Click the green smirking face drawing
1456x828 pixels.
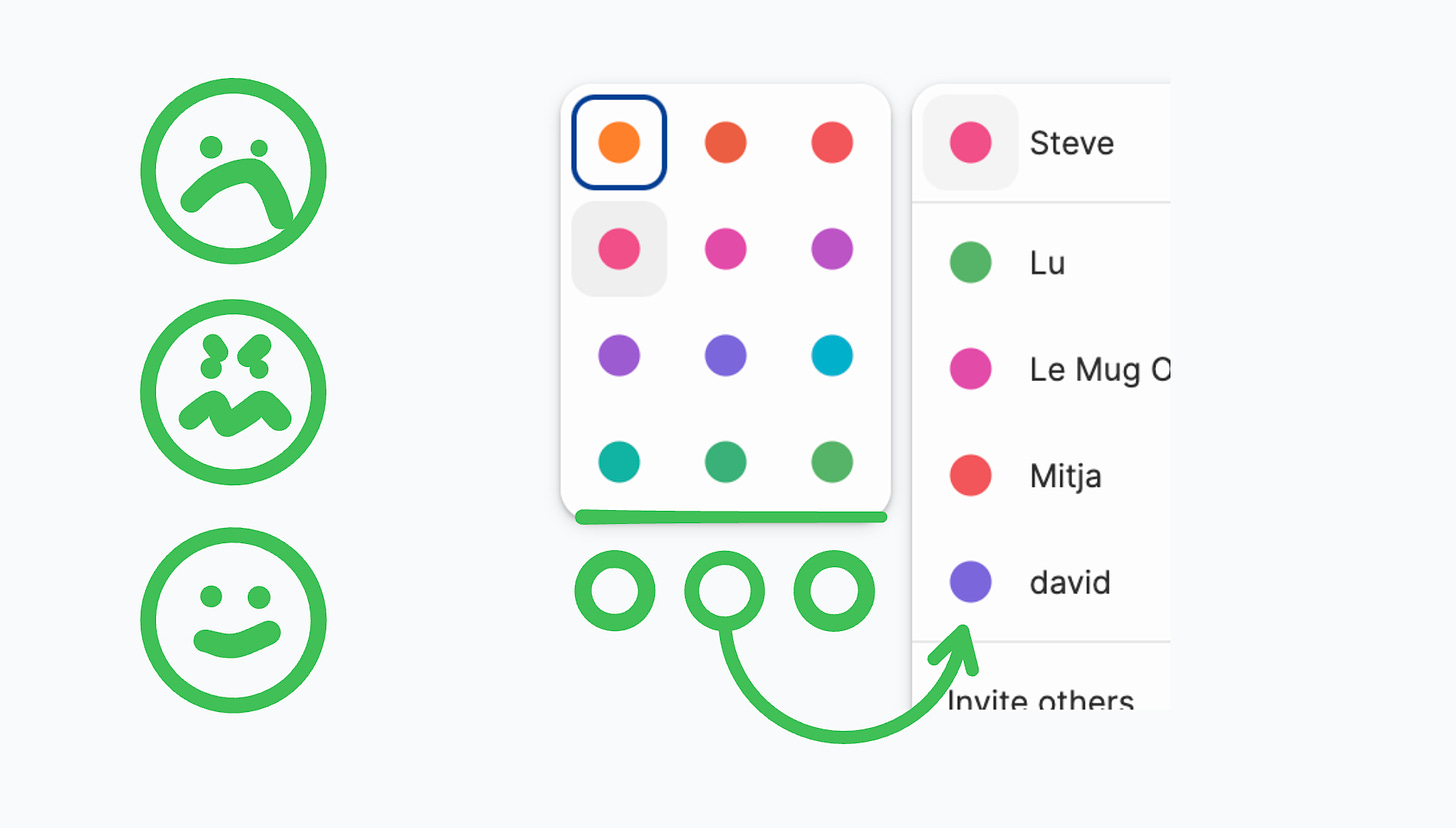pos(233,620)
